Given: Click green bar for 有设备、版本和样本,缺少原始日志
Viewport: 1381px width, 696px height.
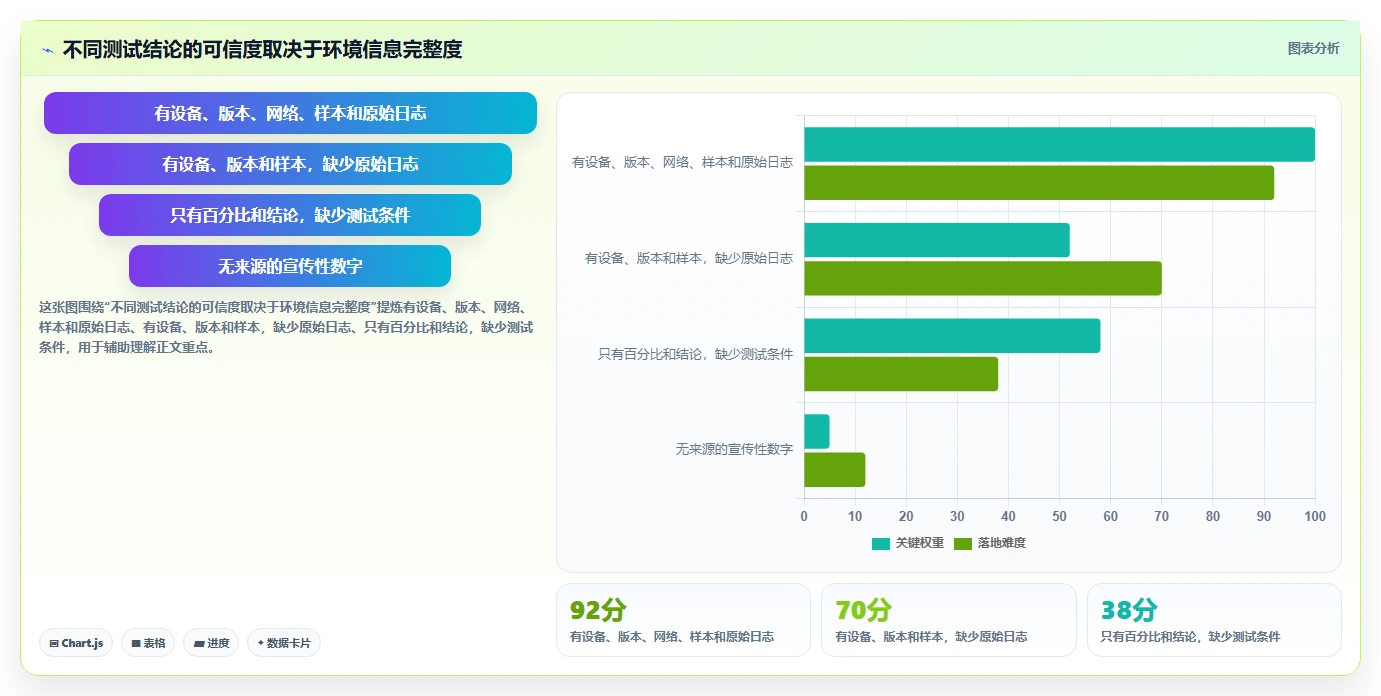Looking at the screenshot, I should click(x=983, y=278).
